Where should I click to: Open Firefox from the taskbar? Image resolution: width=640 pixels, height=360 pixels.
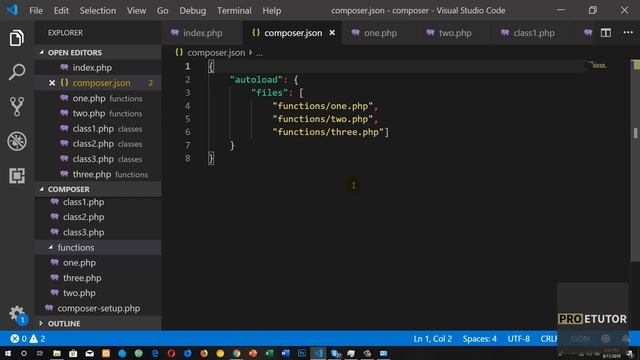204,353
